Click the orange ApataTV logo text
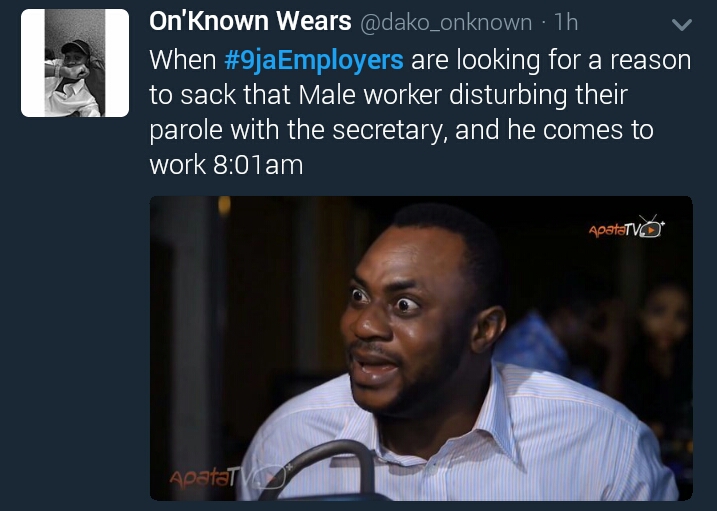 (x=613, y=231)
